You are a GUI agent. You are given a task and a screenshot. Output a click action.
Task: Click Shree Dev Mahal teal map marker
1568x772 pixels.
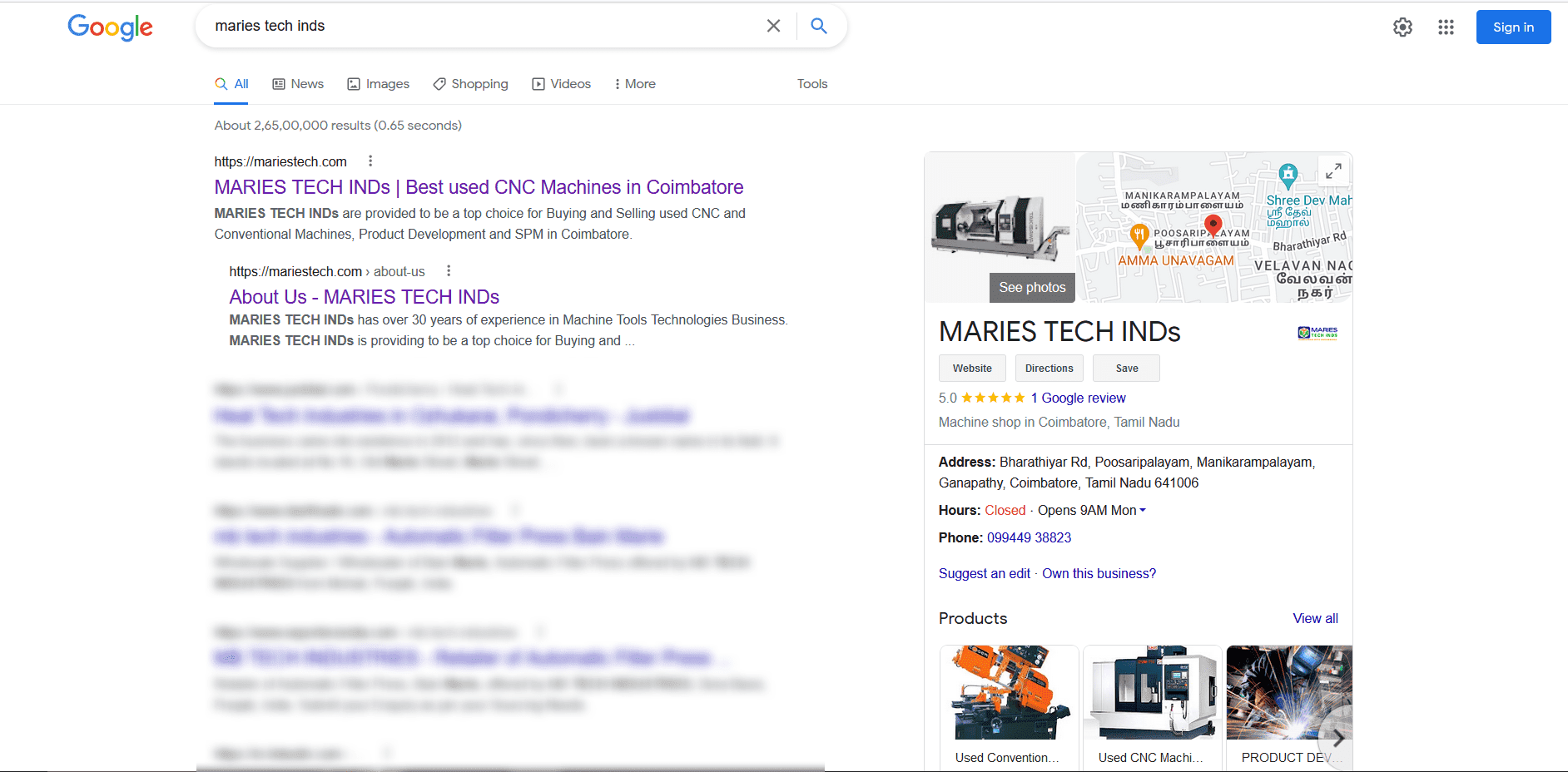tap(1288, 176)
